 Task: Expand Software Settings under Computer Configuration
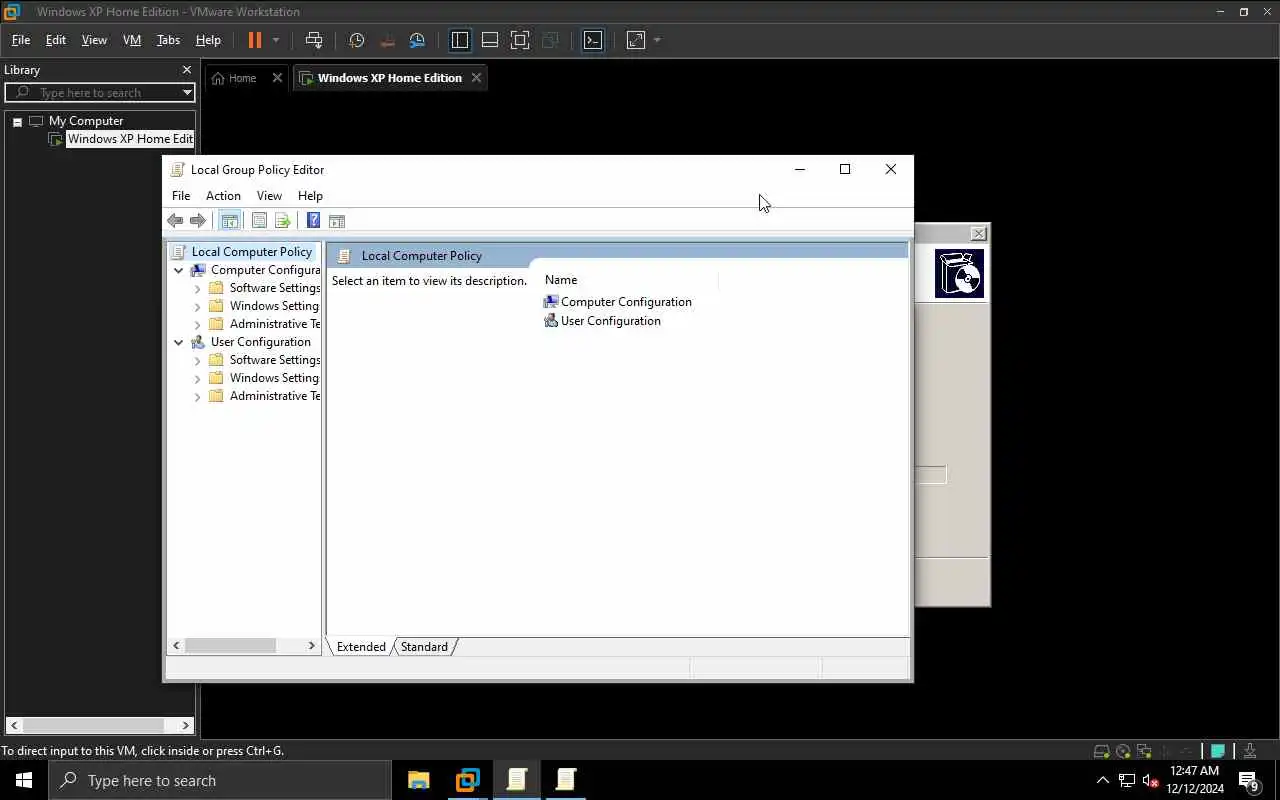(x=197, y=288)
